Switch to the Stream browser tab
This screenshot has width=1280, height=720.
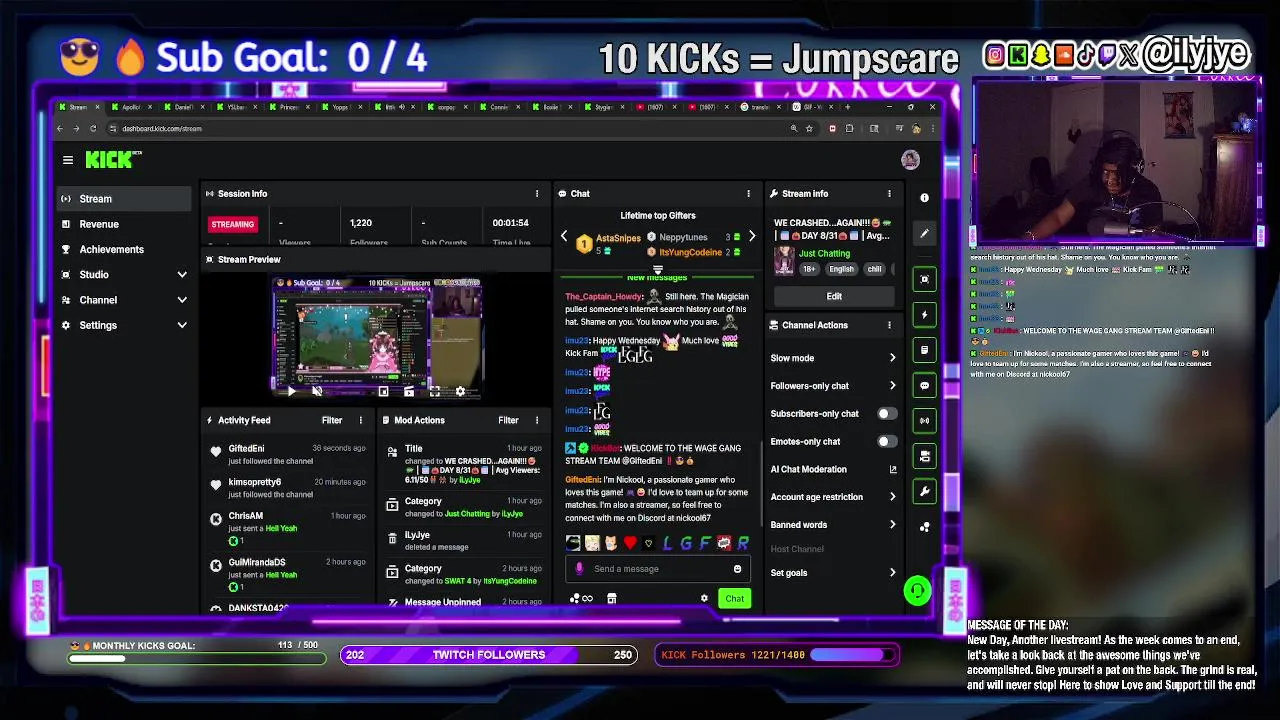pyautogui.click(x=78, y=107)
